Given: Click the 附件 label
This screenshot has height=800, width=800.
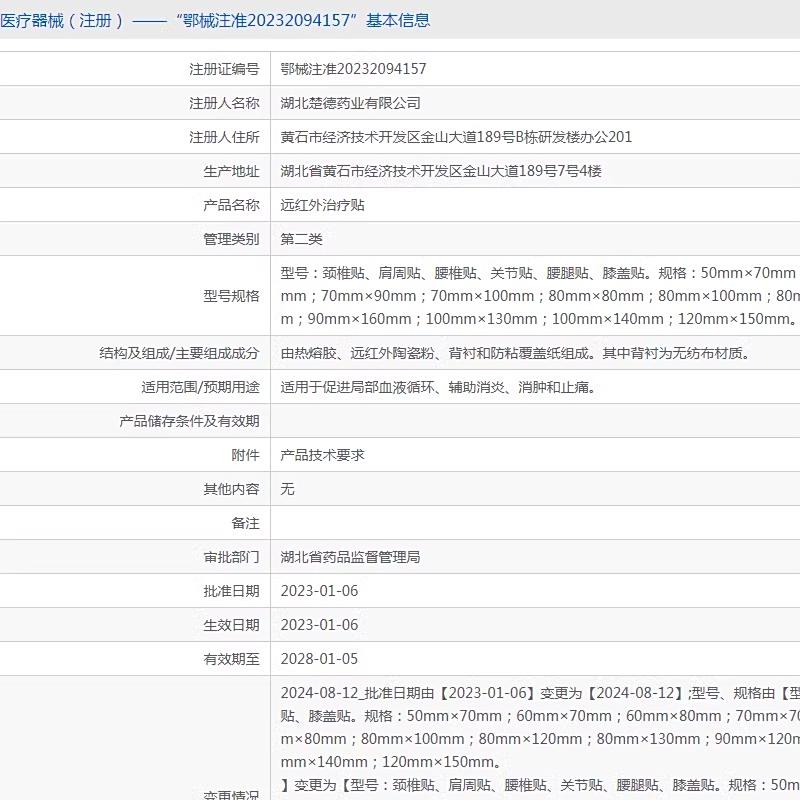Looking at the screenshot, I should 245,455.
